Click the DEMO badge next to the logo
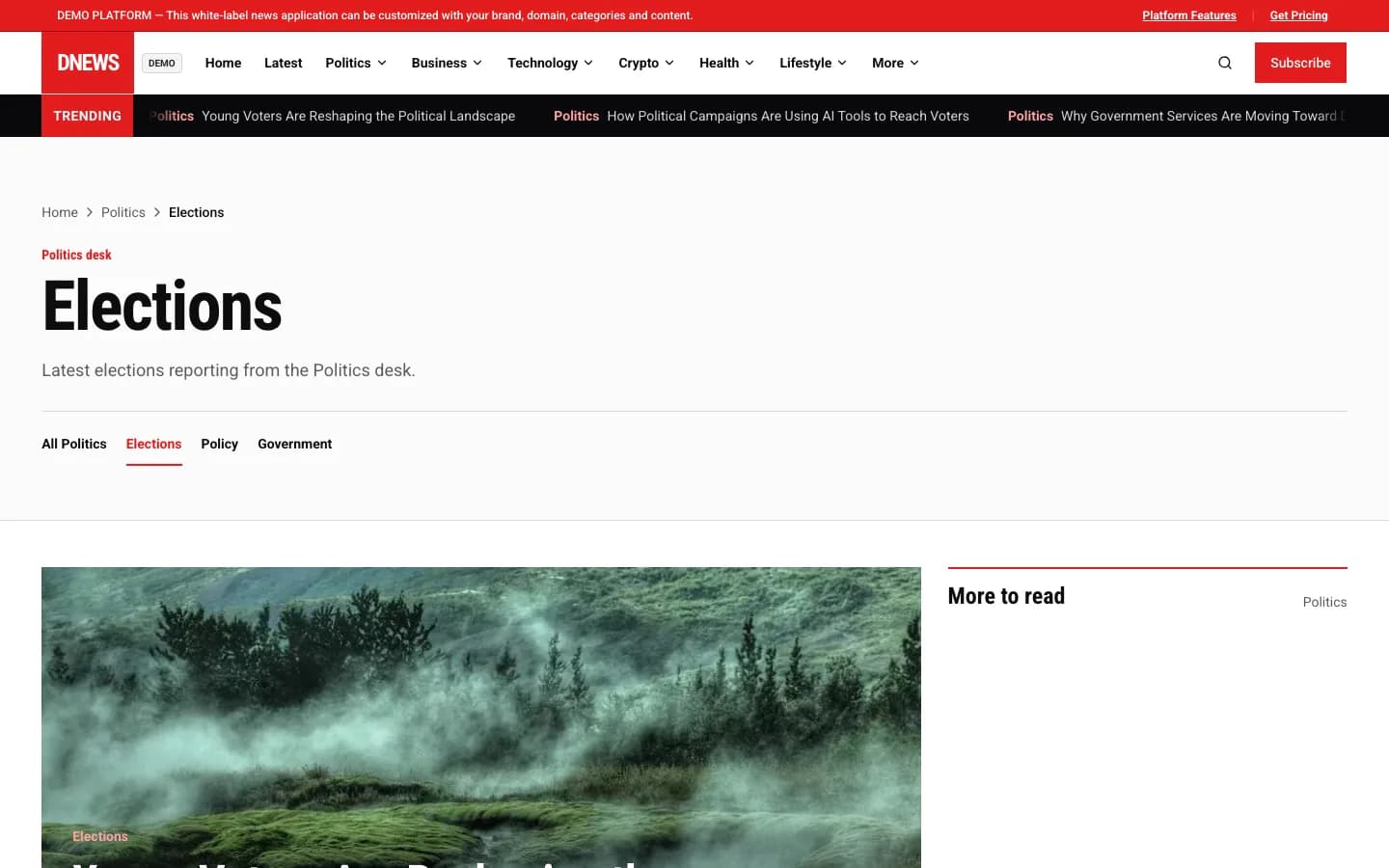 162,63
